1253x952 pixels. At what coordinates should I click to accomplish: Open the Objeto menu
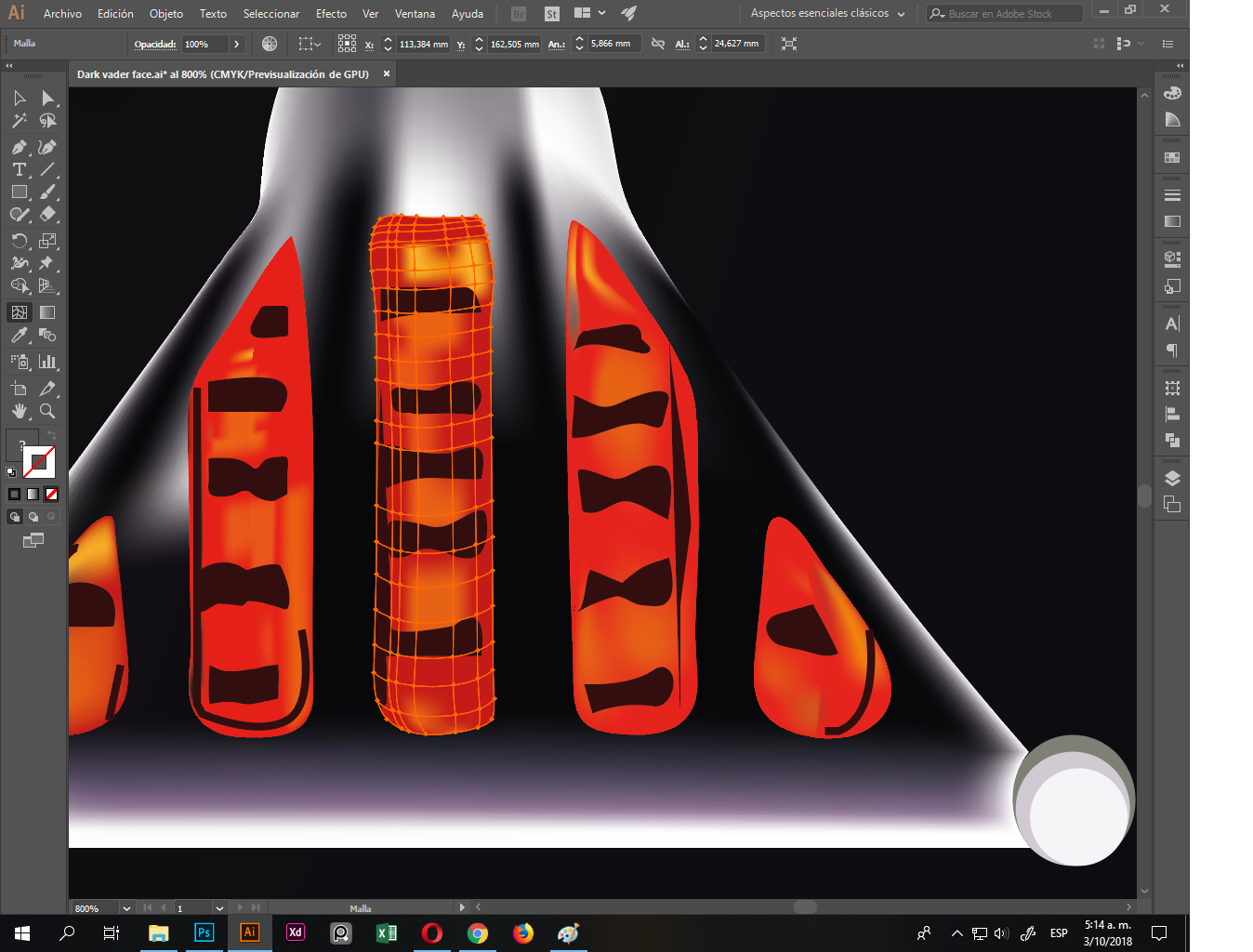pyautogui.click(x=166, y=13)
